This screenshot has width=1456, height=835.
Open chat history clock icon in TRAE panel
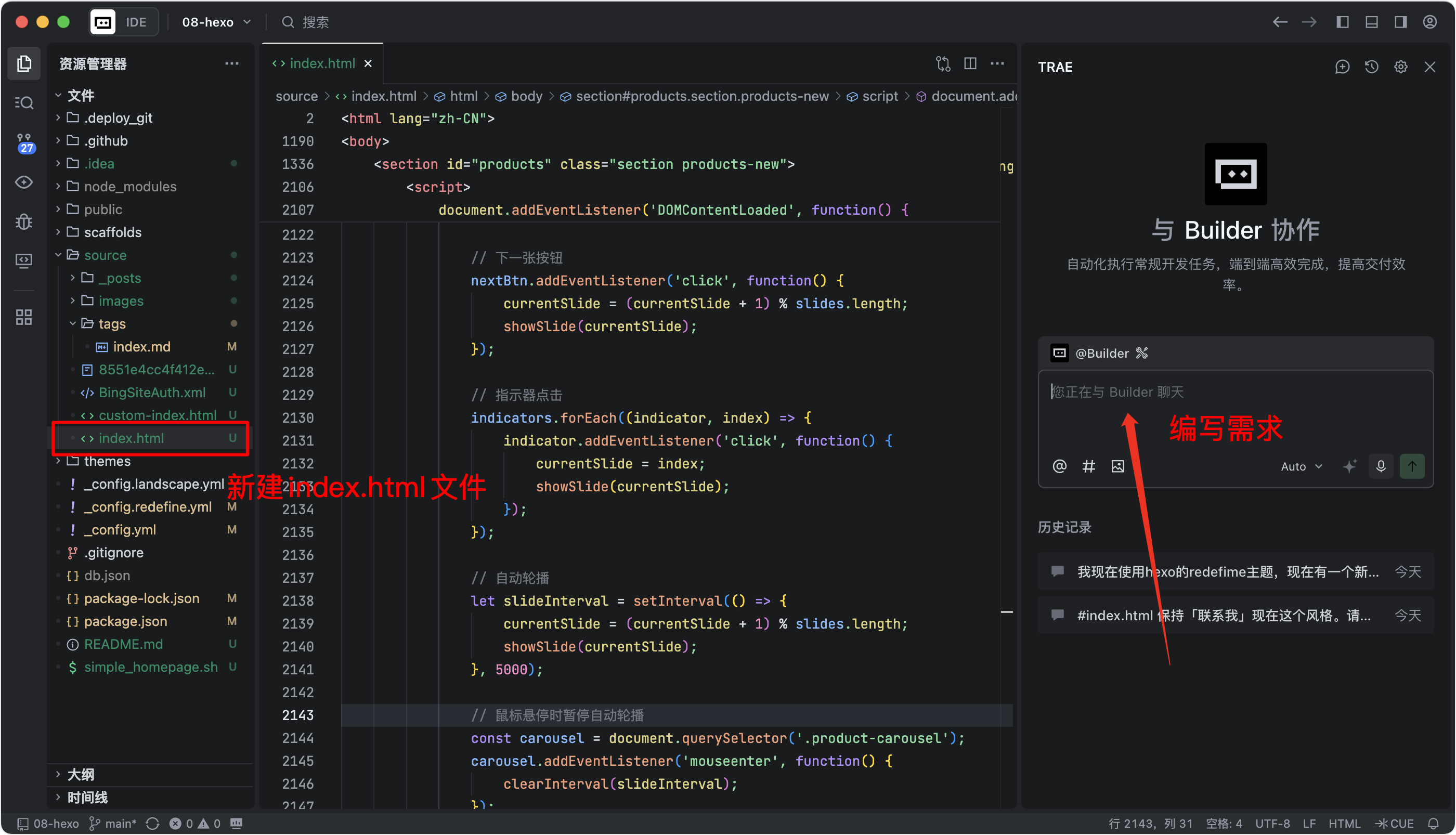1372,67
